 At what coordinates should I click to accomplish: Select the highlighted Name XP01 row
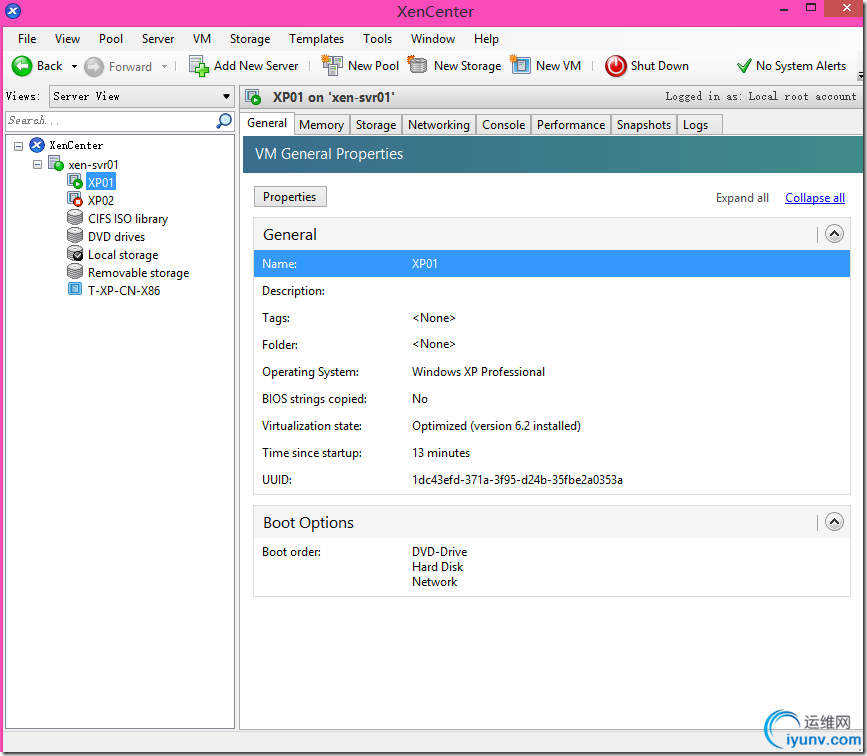[x=551, y=264]
